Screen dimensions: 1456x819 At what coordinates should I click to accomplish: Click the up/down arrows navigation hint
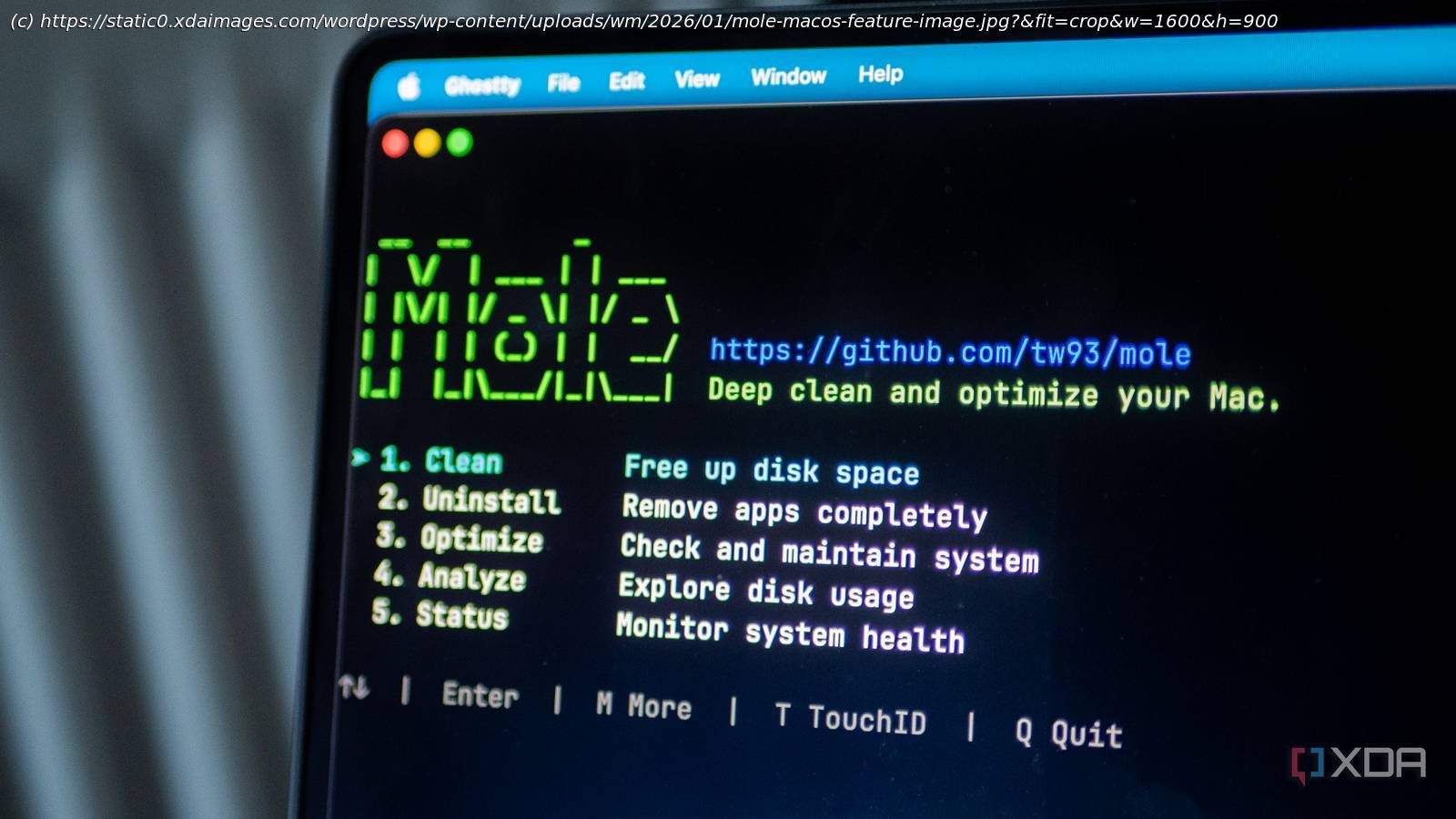coord(354,686)
